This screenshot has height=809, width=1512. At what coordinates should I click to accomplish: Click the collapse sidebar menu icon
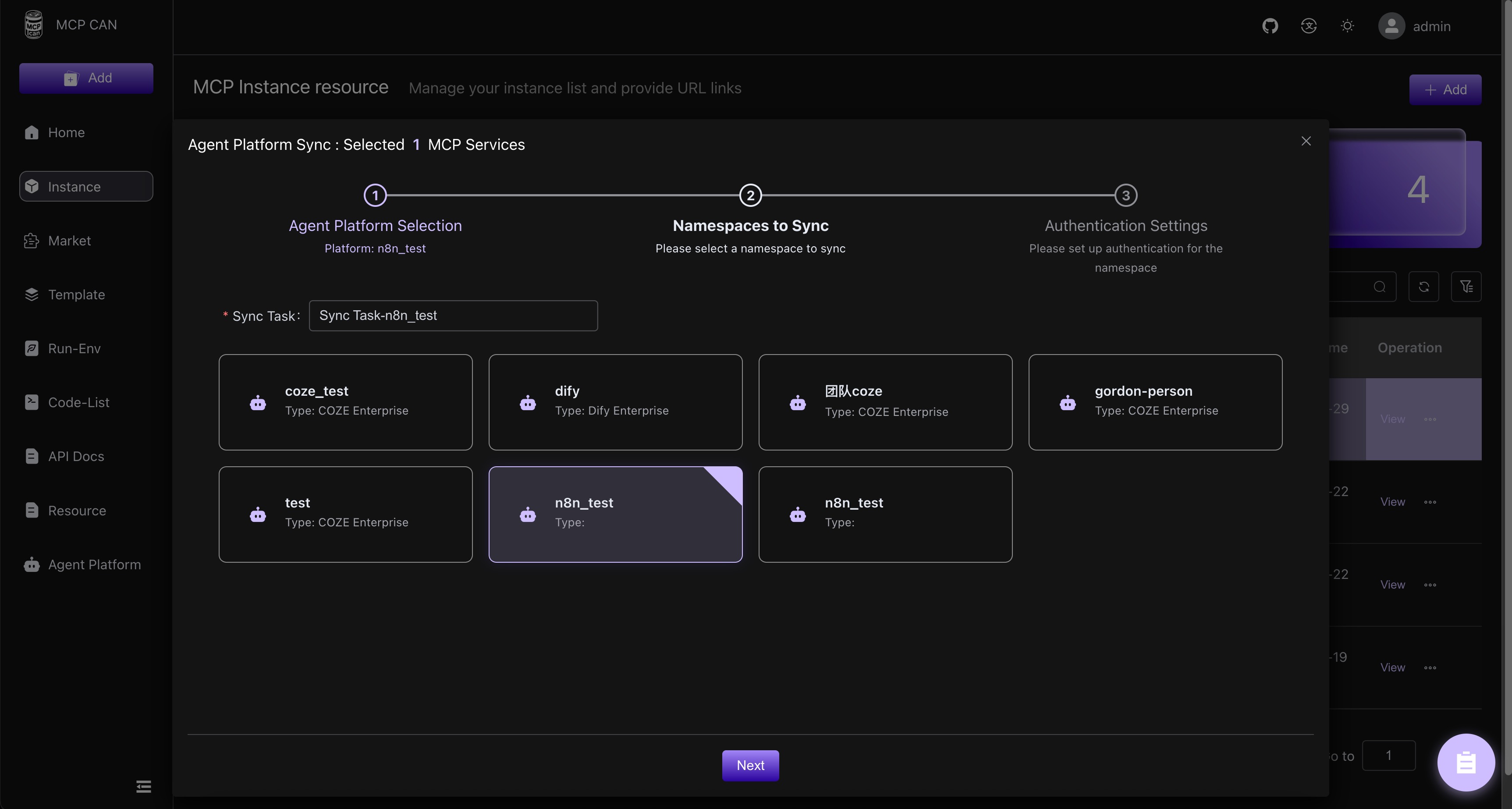143,786
